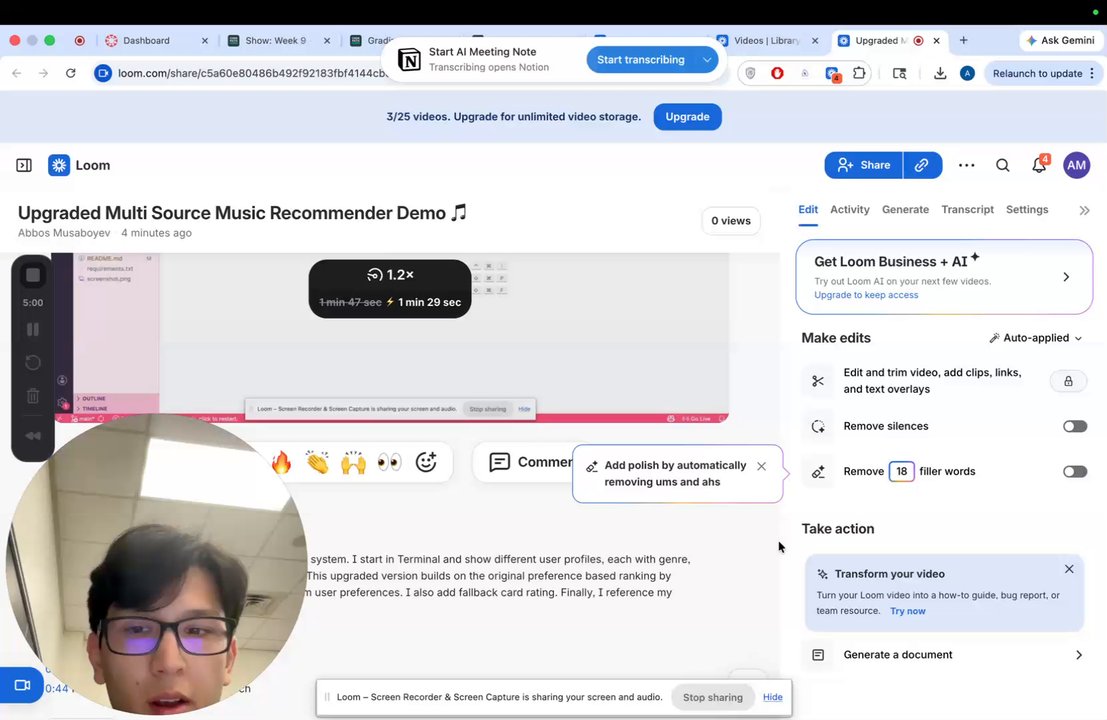The height and width of the screenshot is (720, 1107).
Task: Toggle Remove silences switch
Action: pyautogui.click(x=1075, y=426)
